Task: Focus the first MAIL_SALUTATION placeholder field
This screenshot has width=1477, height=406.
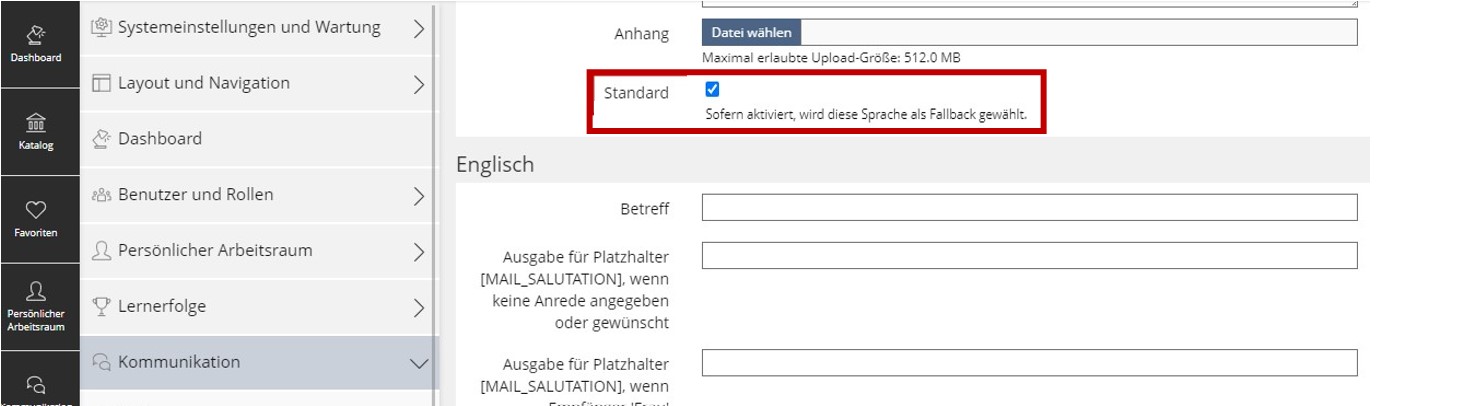Action: coord(1029,256)
